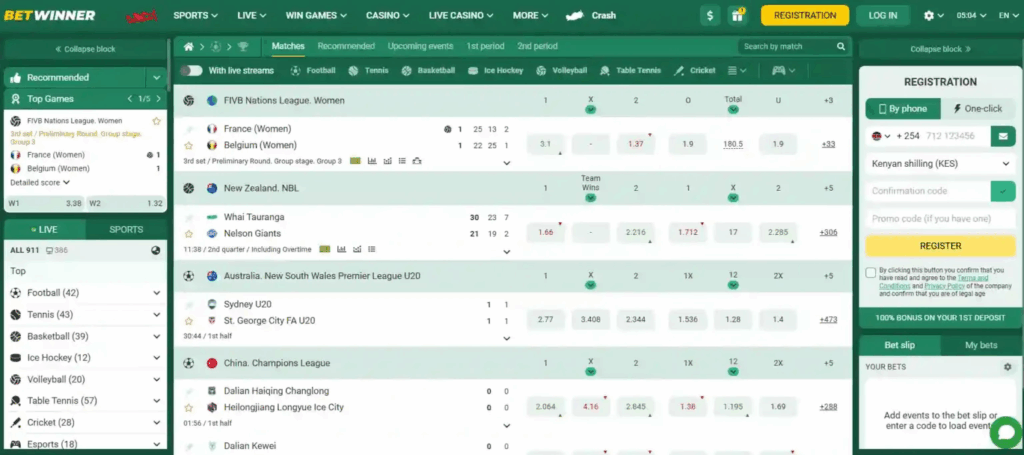Screen dimensions: 1024x455
Task: Open the Kenyan shilling currency dropdown
Action: point(940,164)
